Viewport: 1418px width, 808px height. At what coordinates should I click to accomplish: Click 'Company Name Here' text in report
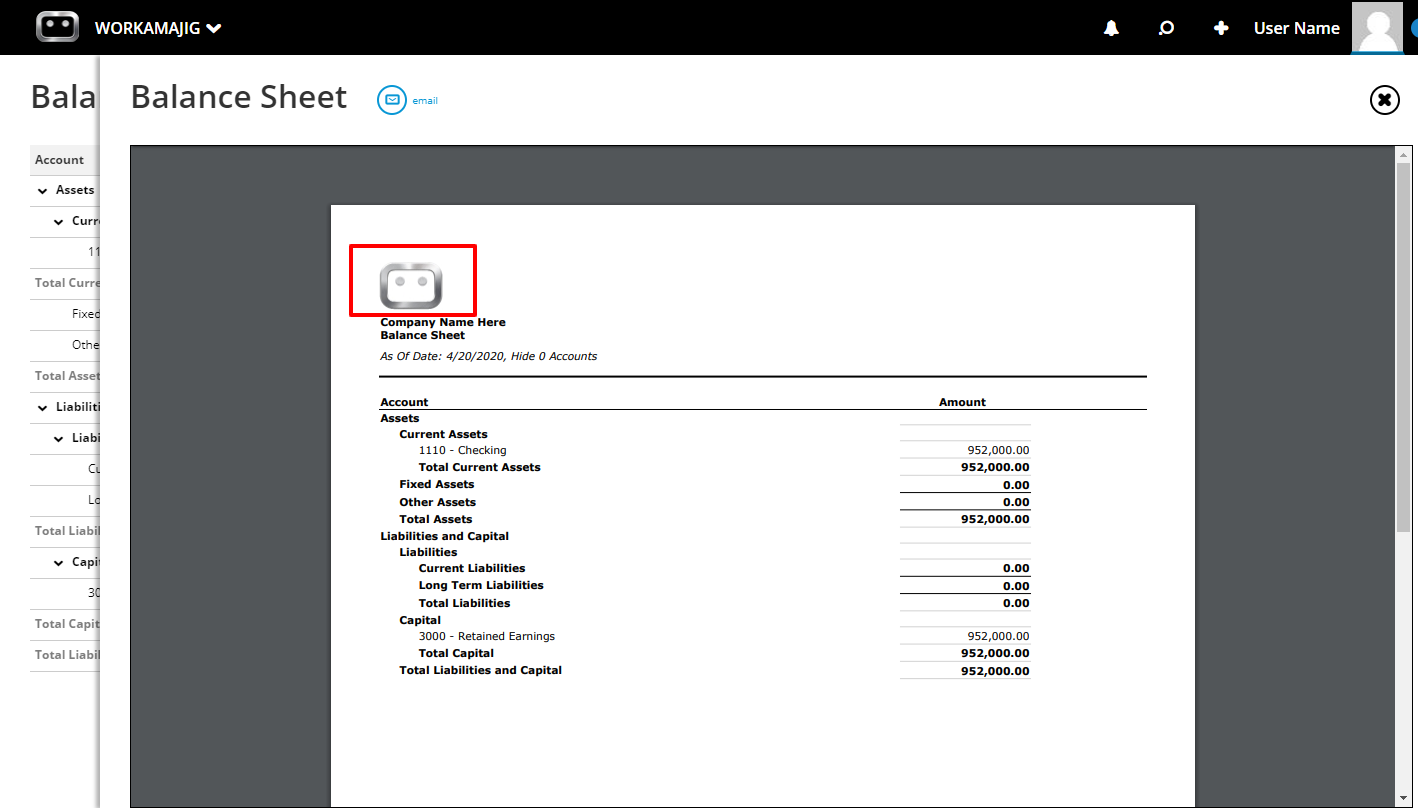point(443,322)
